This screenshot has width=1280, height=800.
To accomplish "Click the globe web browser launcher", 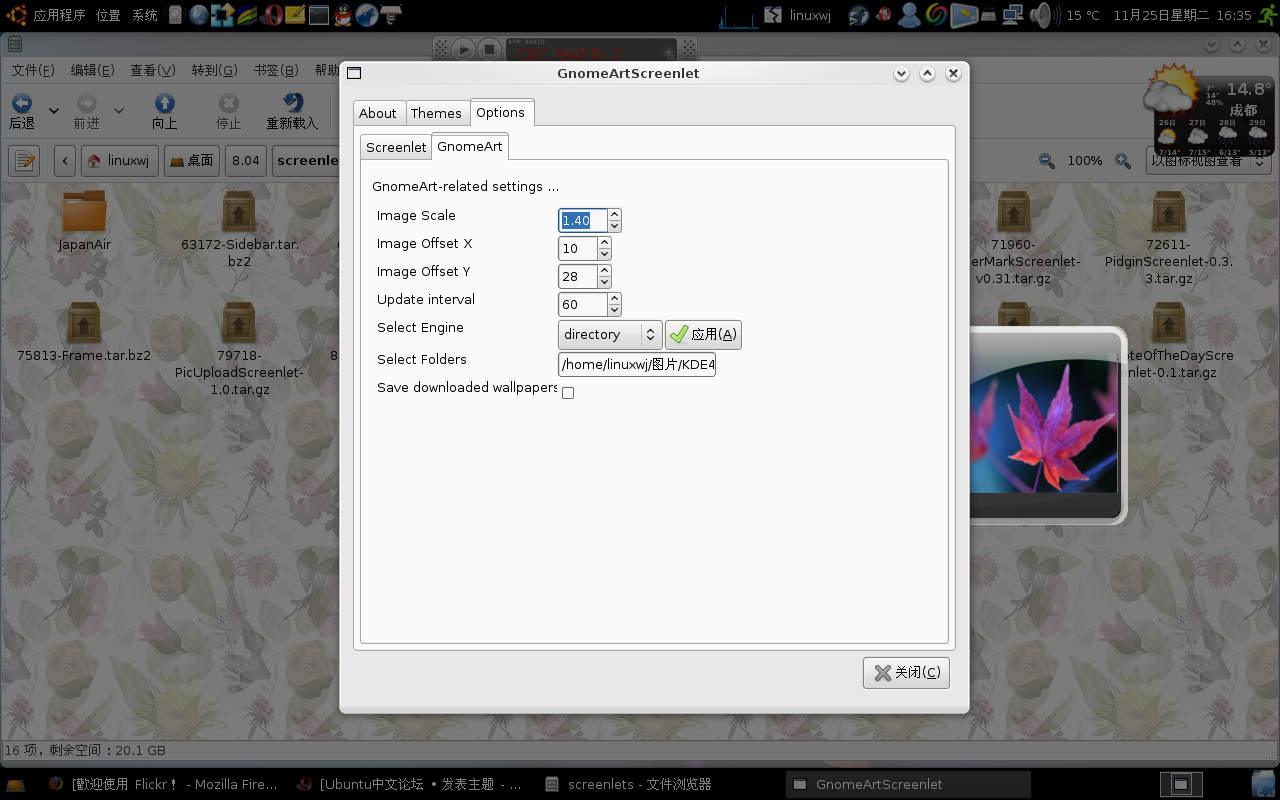I will (x=199, y=15).
